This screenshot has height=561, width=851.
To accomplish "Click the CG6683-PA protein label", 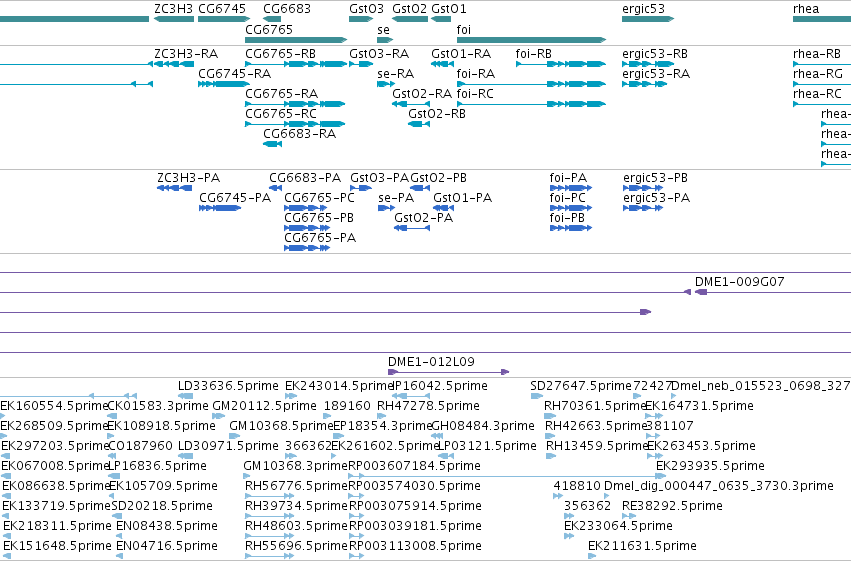I will point(305,178).
